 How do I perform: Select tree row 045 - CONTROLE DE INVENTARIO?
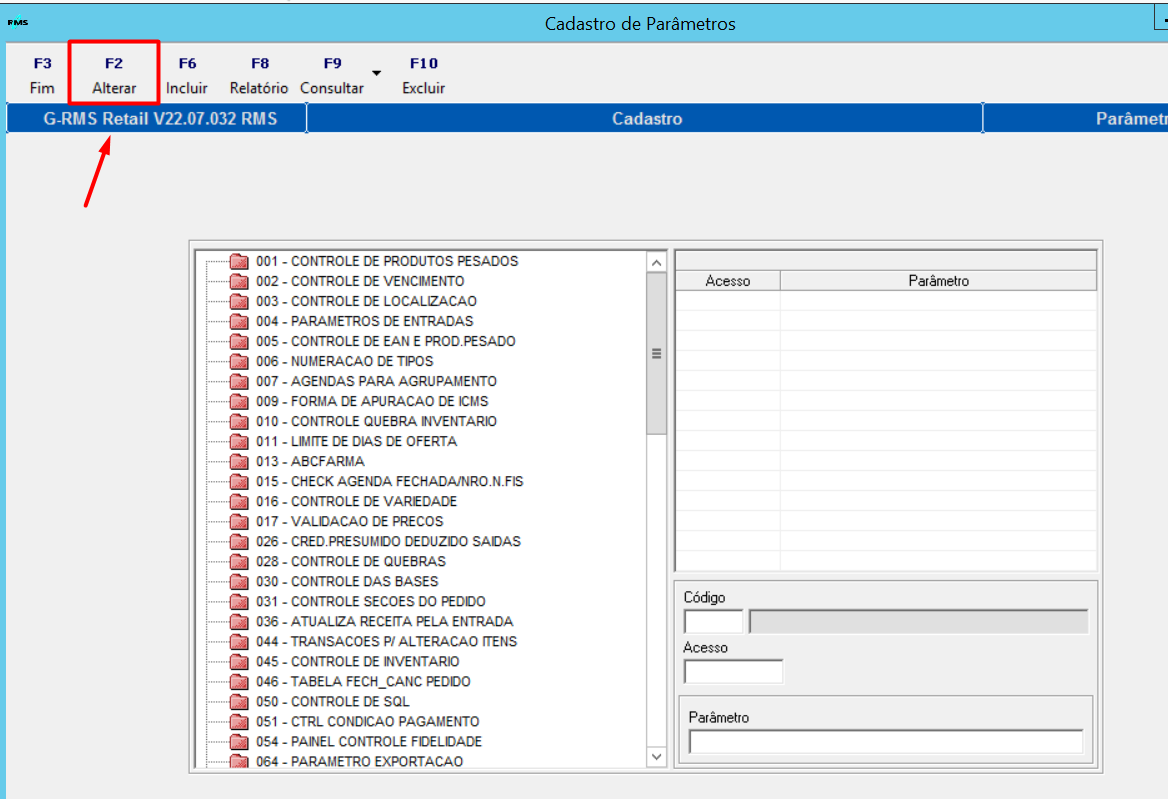pyautogui.click(x=358, y=662)
